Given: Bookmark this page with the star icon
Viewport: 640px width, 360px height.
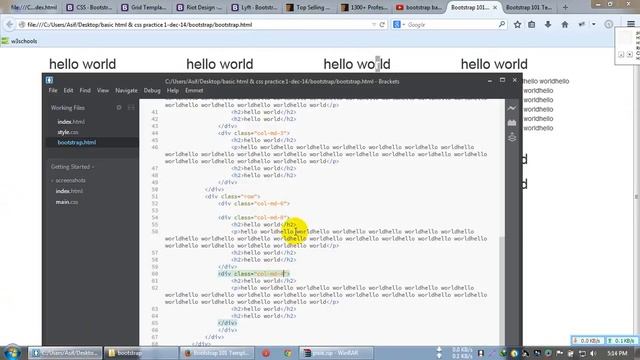Looking at the screenshot, I should coord(517,24).
